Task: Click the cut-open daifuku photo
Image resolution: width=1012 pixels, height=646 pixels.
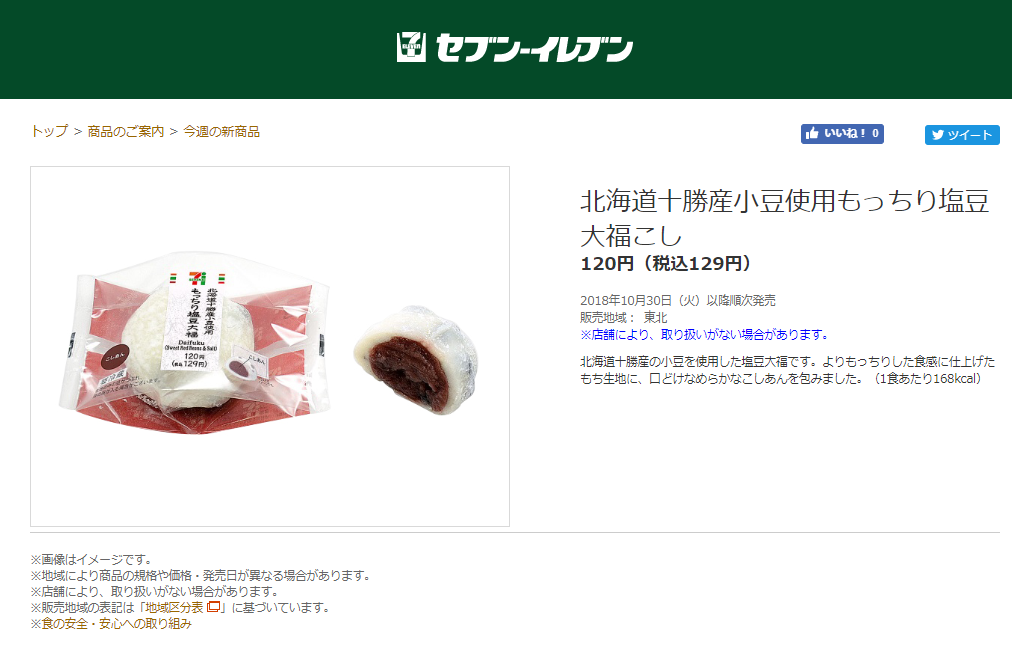Action: coord(416,359)
